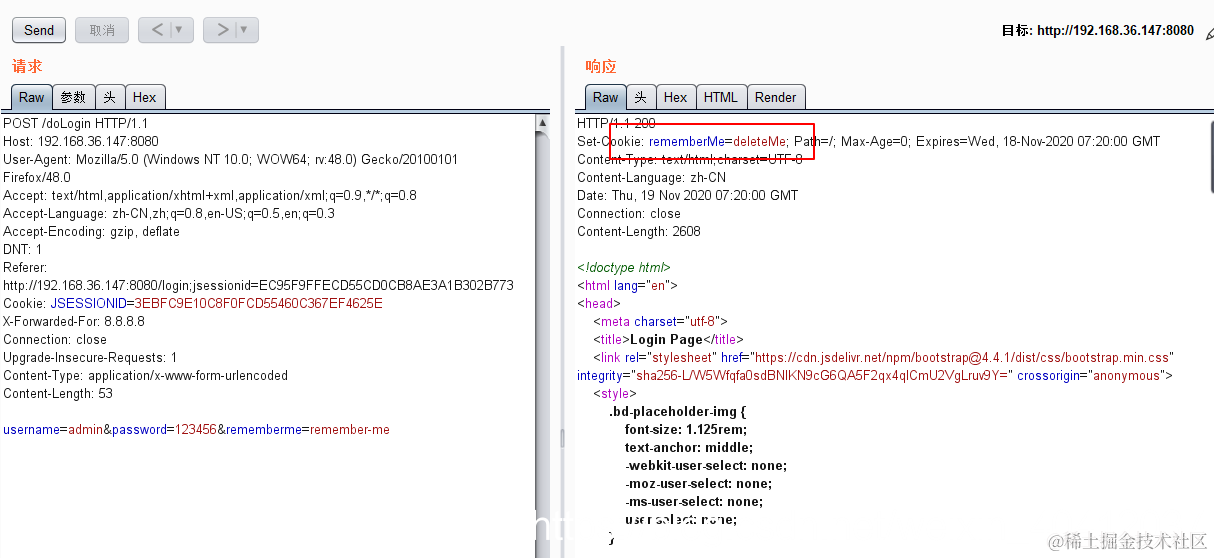Viewport: 1214px width, 558px height.
Task: Open the response 头 headers tab
Action: point(641,97)
